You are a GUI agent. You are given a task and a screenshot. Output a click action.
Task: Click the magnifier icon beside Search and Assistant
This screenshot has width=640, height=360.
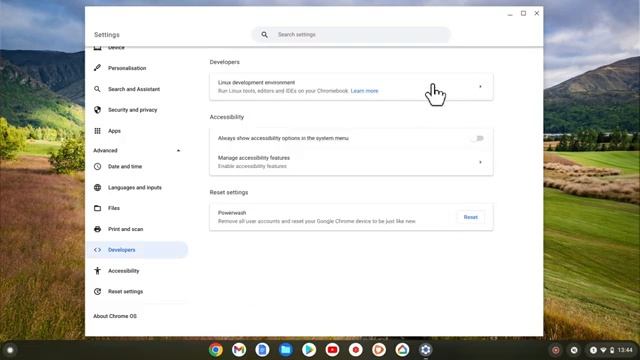tap(98, 89)
